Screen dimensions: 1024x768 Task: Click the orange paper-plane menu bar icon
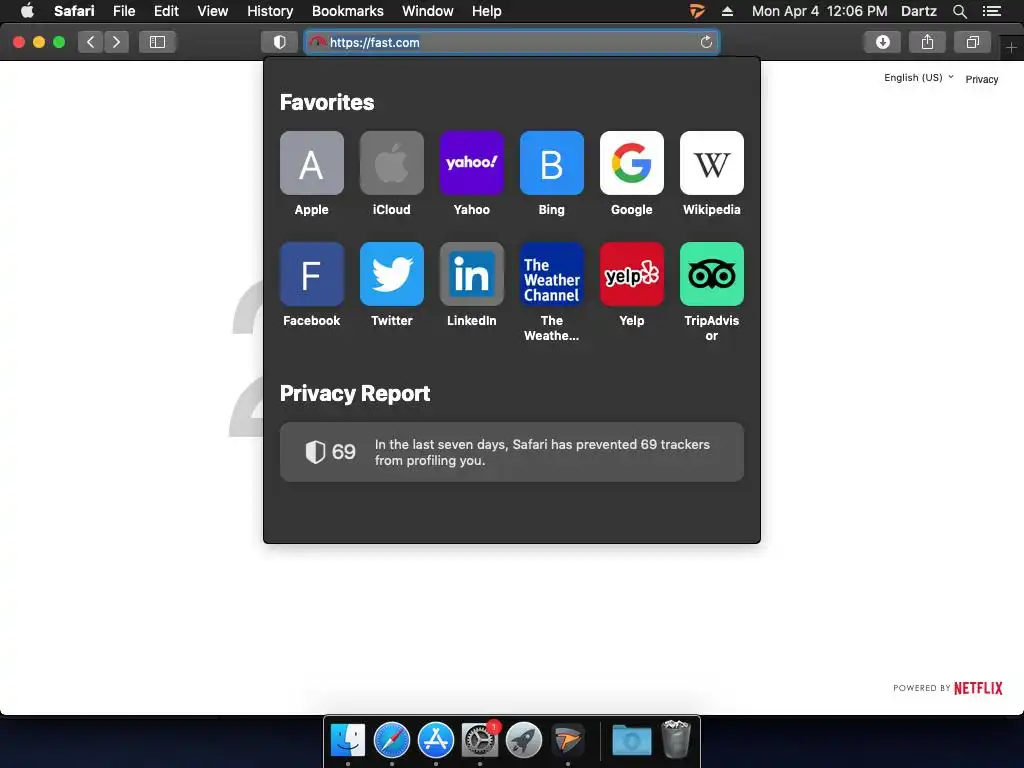coord(697,11)
